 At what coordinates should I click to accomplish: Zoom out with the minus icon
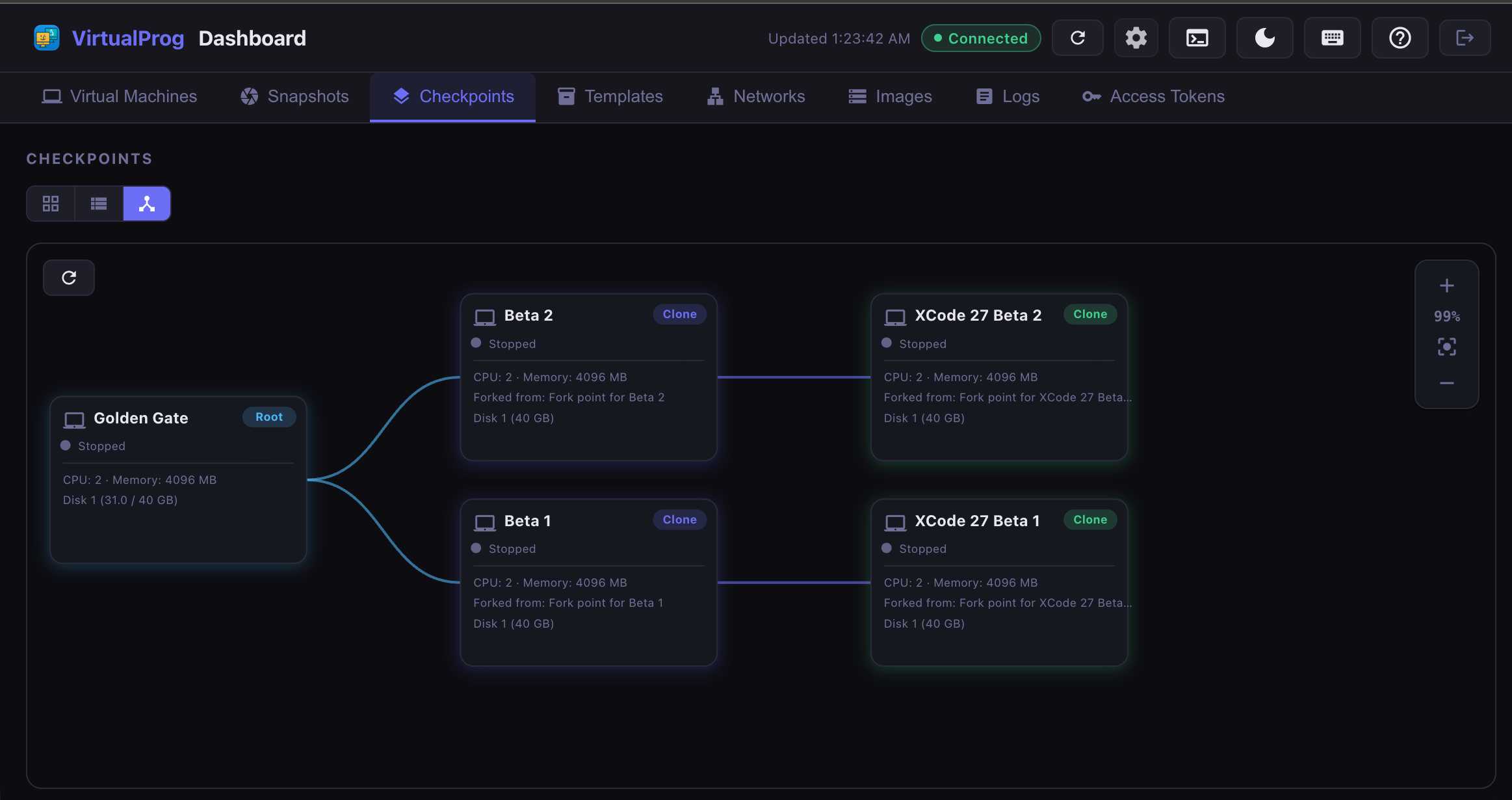(1447, 383)
